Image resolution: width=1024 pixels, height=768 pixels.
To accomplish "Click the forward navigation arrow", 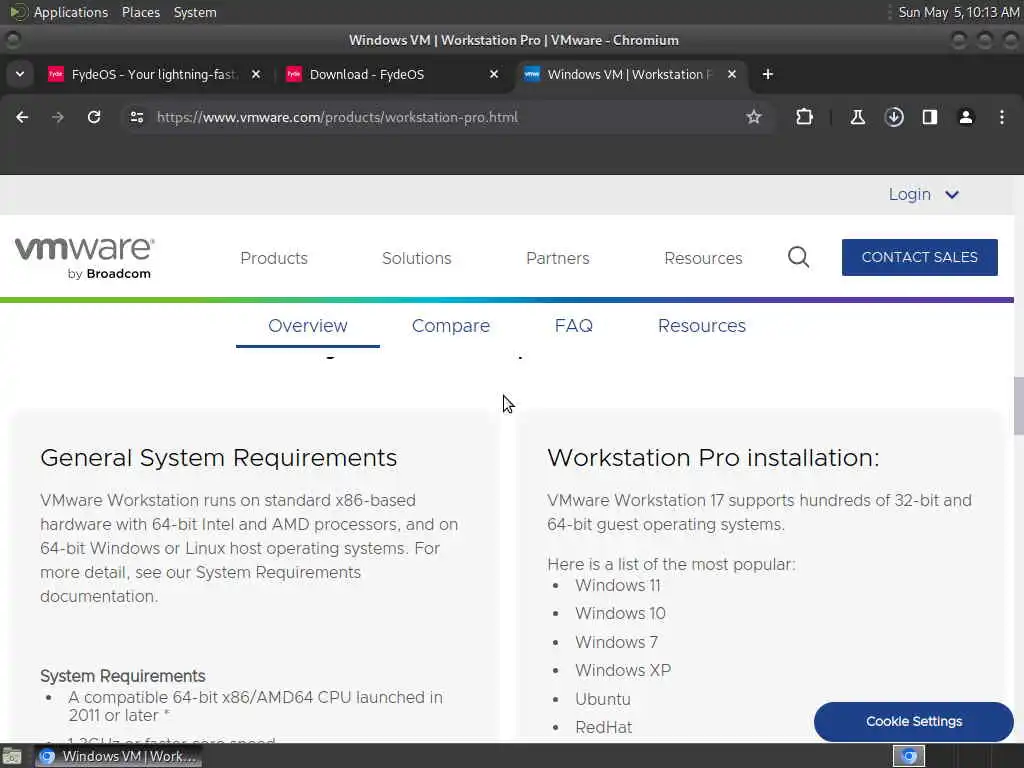I will 57,117.
